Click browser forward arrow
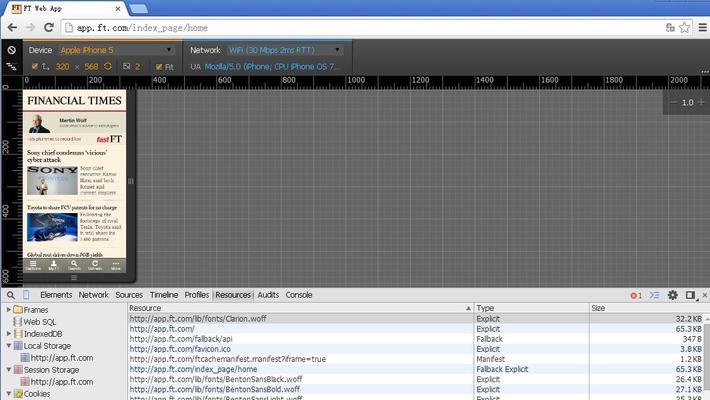Viewport: 710px width, 400px height. [30, 28]
